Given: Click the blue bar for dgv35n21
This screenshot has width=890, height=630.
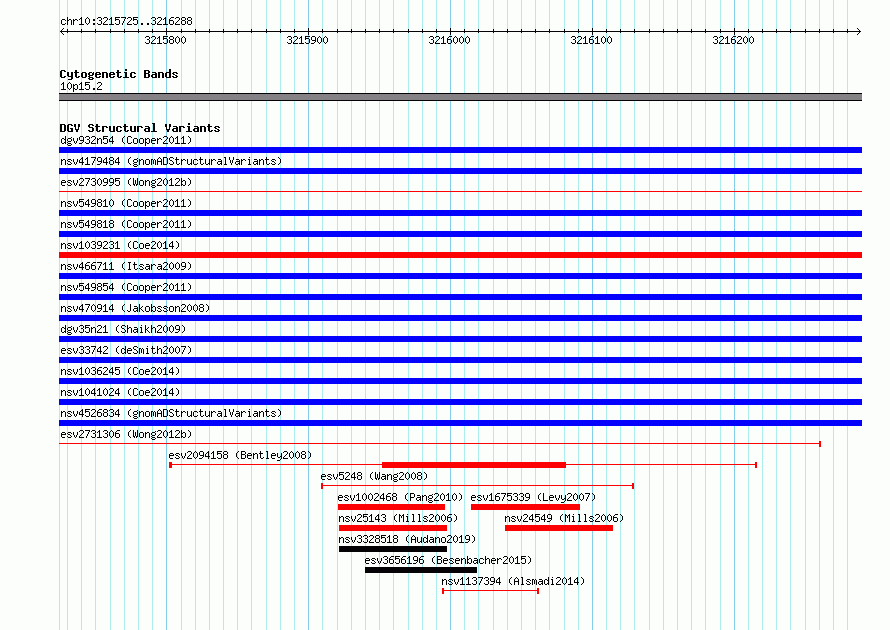Looking at the screenshot, I should [460, 339].
